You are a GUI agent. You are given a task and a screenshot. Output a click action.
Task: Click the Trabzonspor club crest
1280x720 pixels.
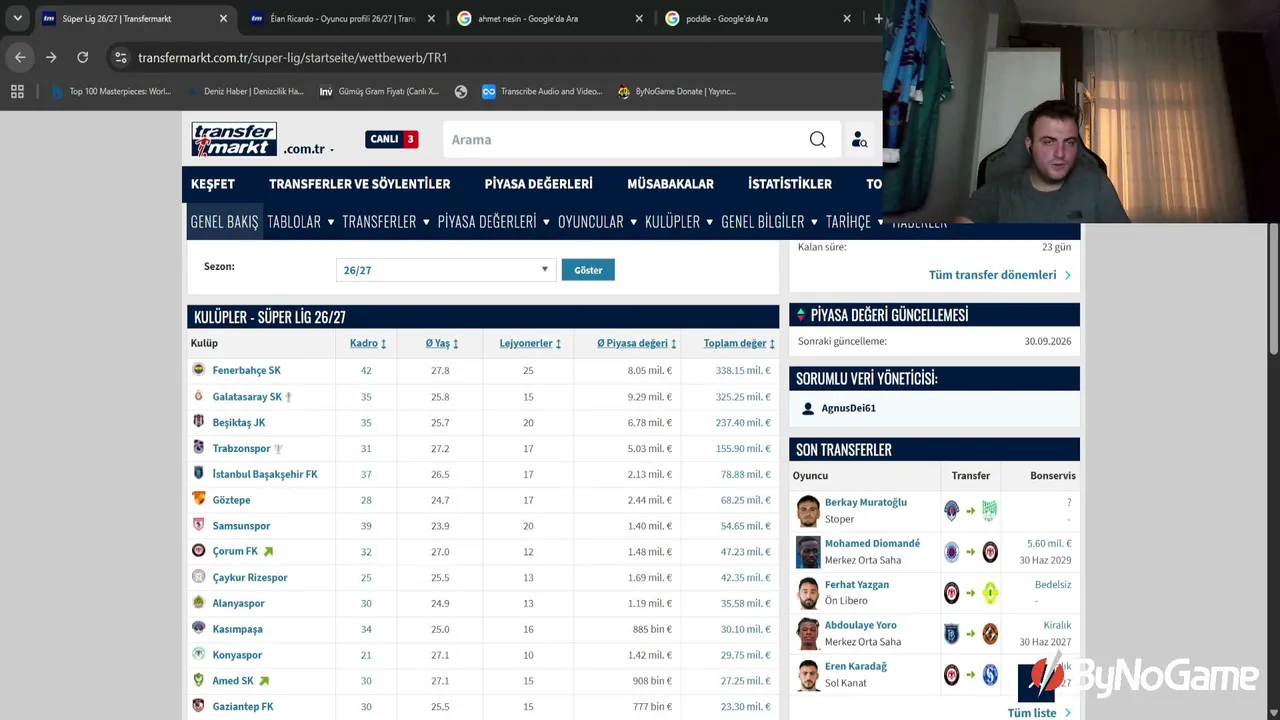pos(198,448)
